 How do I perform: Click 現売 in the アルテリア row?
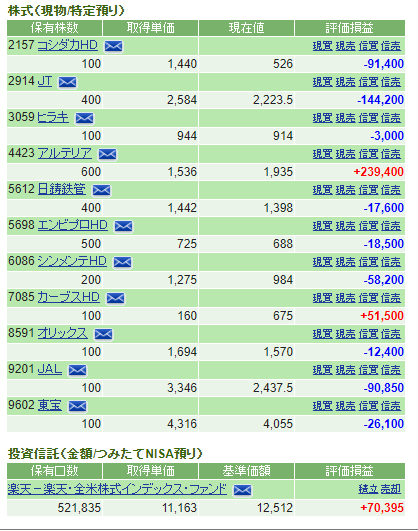tap(346, 154)
